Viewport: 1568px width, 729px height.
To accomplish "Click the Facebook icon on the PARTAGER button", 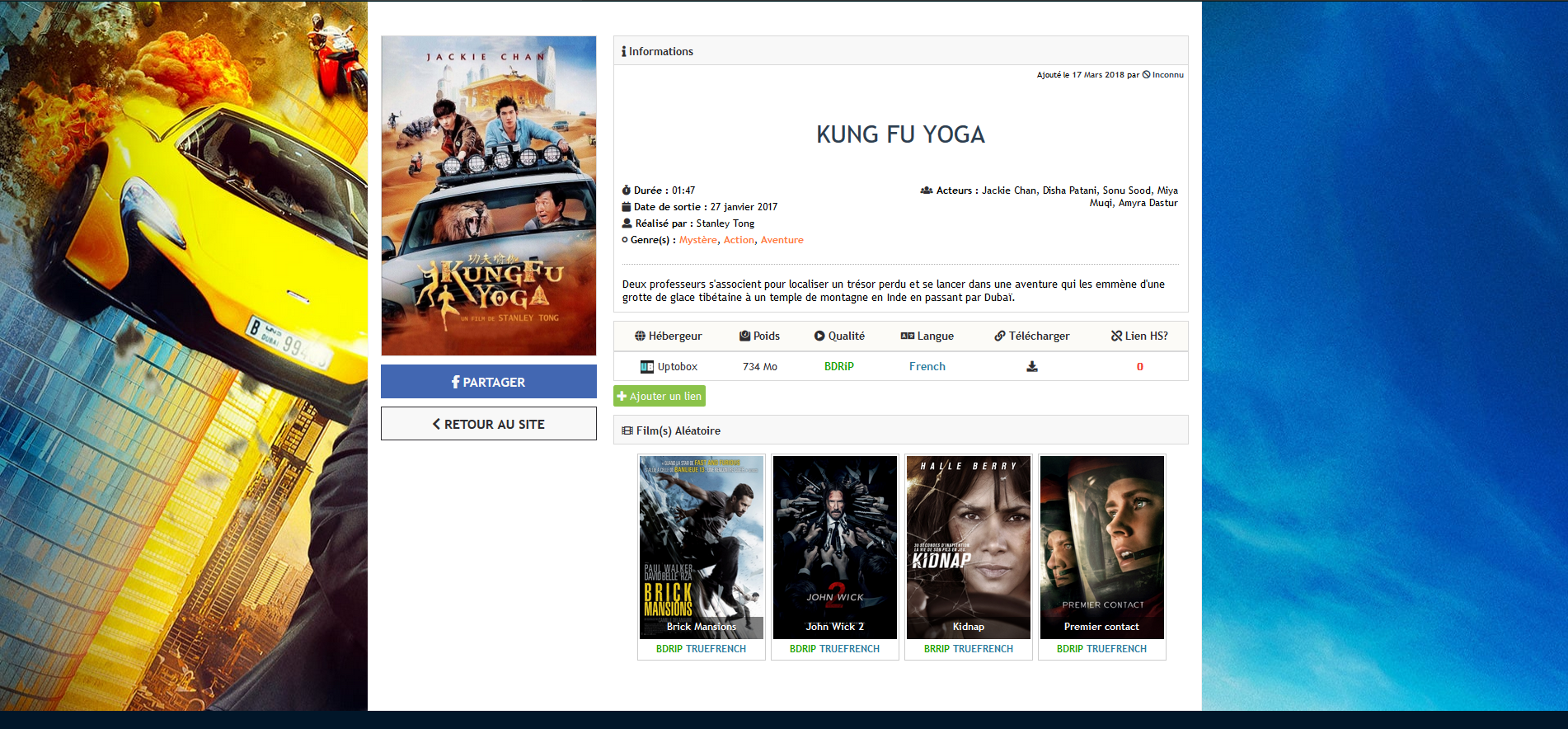I will click(x=456, y=382).
